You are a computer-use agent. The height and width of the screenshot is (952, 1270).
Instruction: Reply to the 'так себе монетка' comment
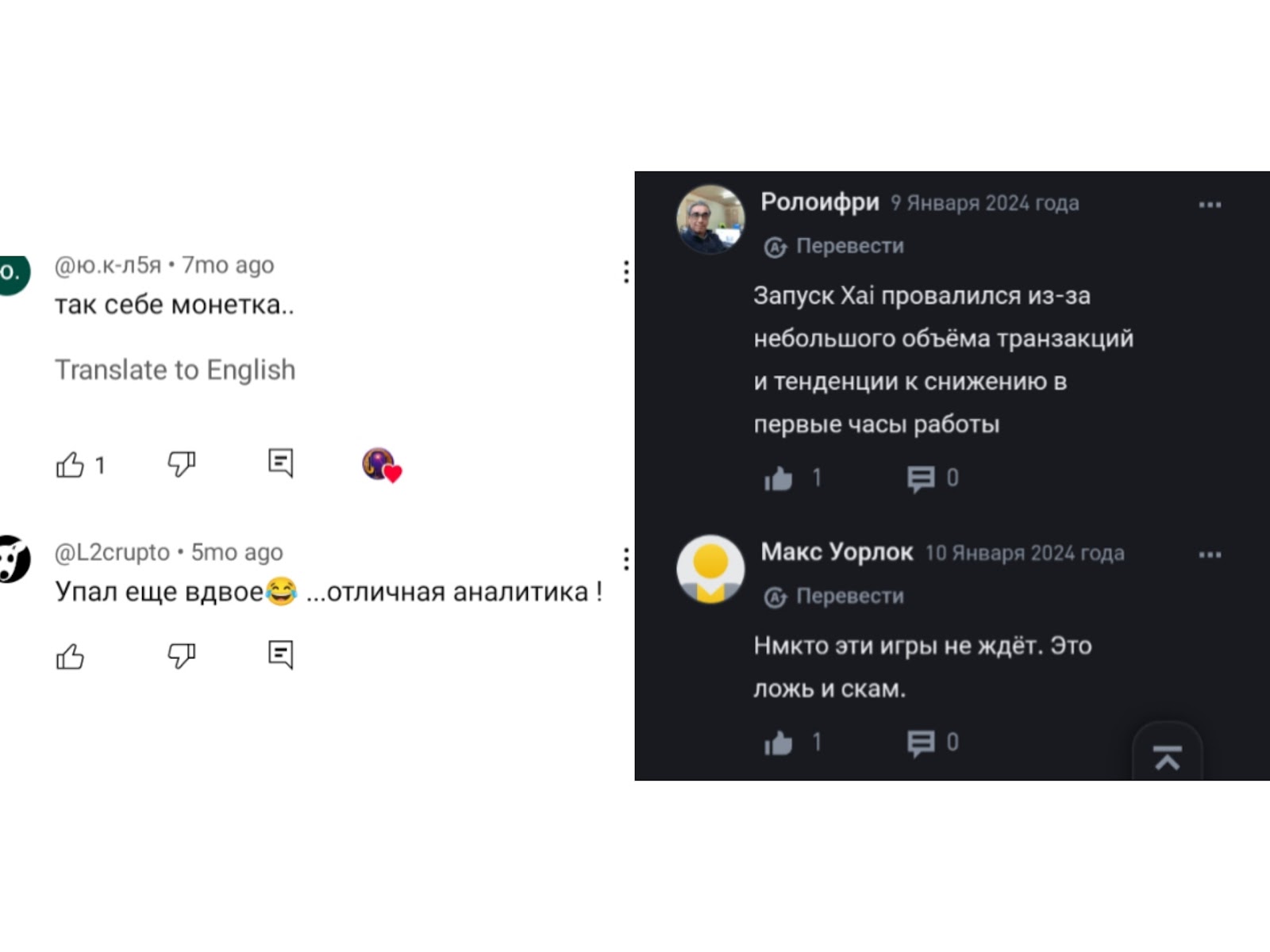click(280, 463)
